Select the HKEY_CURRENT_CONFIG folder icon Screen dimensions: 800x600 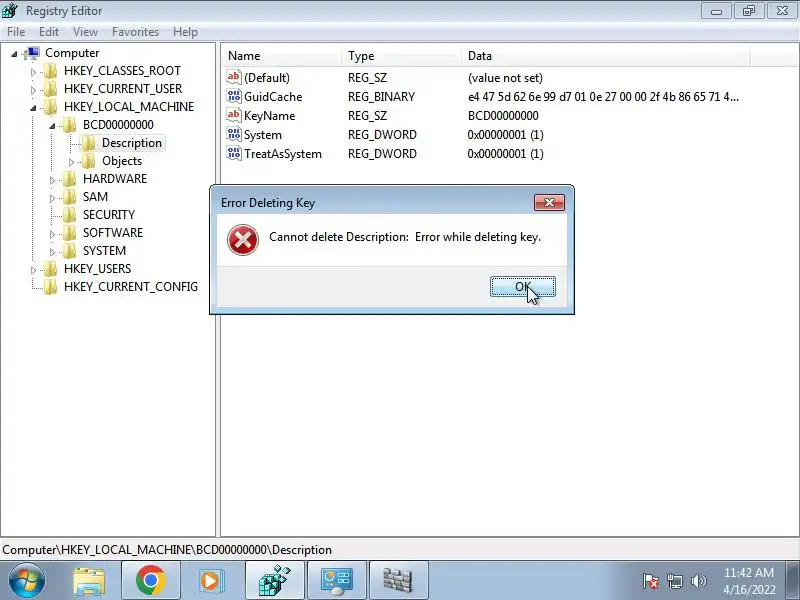[50, 287]
